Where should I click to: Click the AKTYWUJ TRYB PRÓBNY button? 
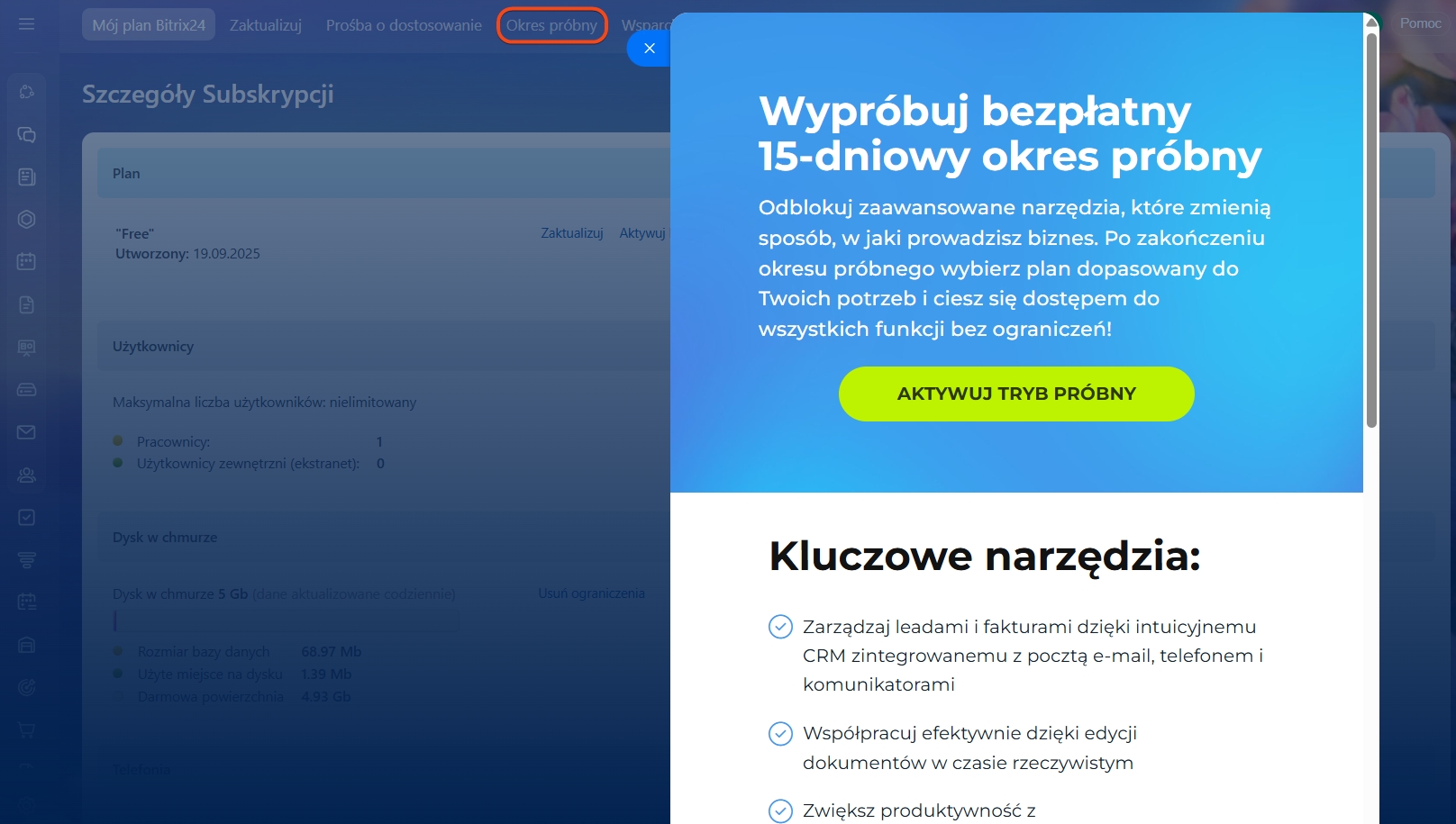pos(1016,394)
